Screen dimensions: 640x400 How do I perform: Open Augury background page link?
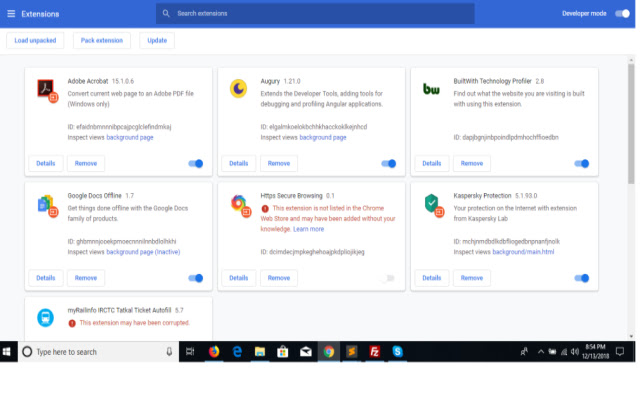point(323,138)
